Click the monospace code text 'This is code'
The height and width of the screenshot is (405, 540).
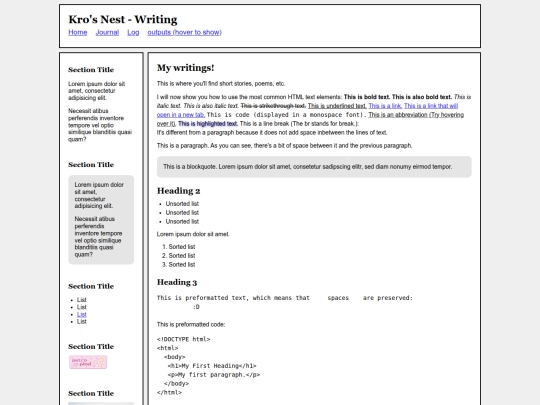(228, 115)
